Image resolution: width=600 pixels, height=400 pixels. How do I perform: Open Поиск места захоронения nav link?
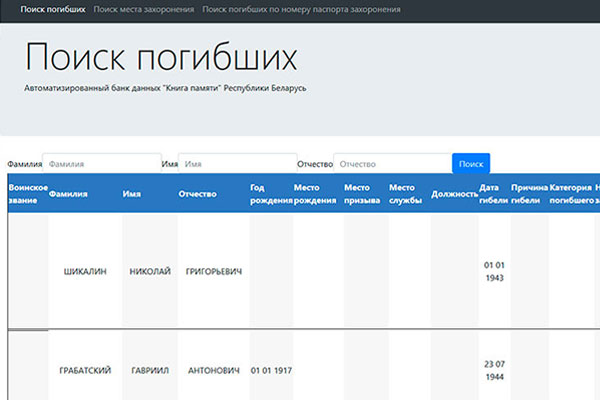pos(144,9)
